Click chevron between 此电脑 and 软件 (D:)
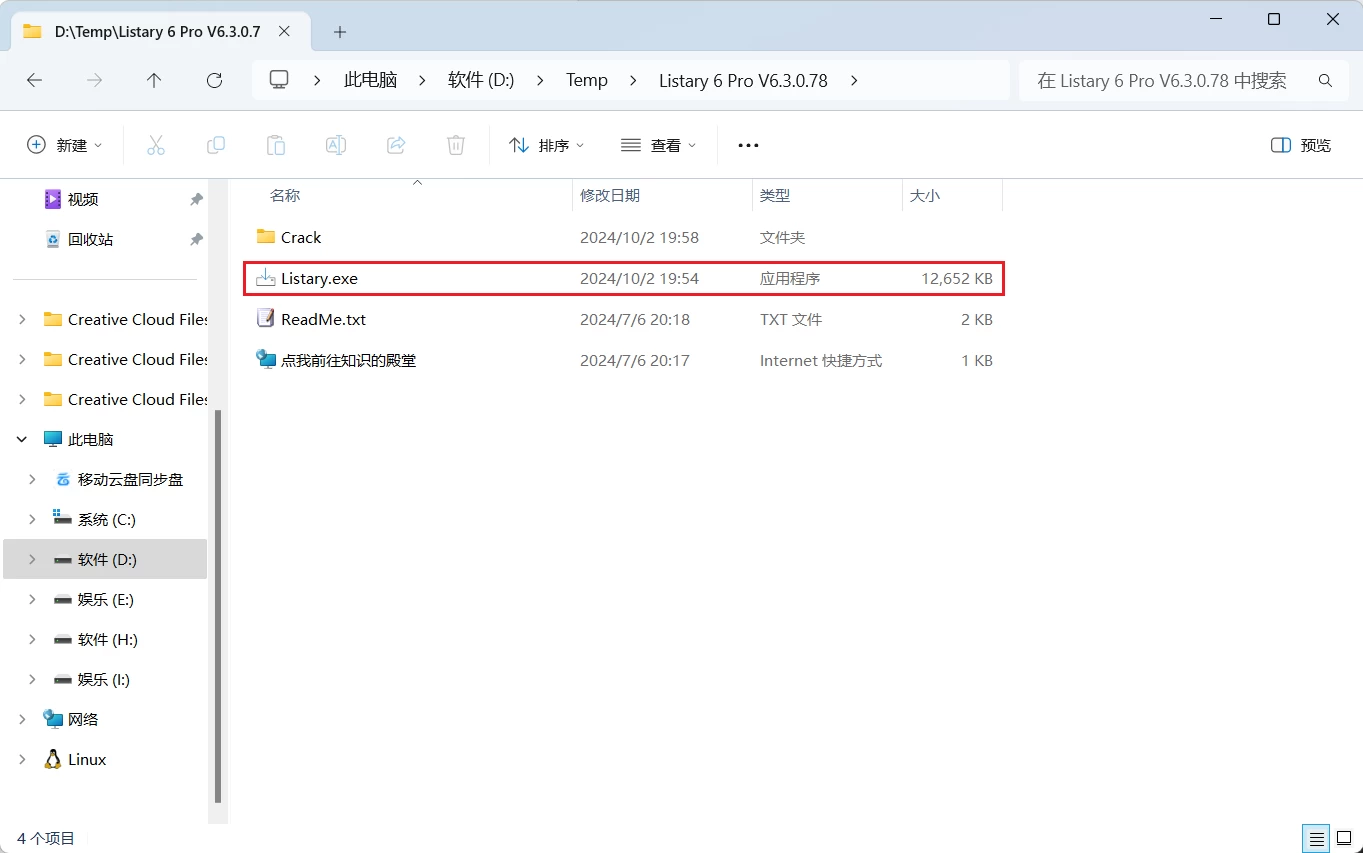Screen dimensions: 1363x853 422,81
